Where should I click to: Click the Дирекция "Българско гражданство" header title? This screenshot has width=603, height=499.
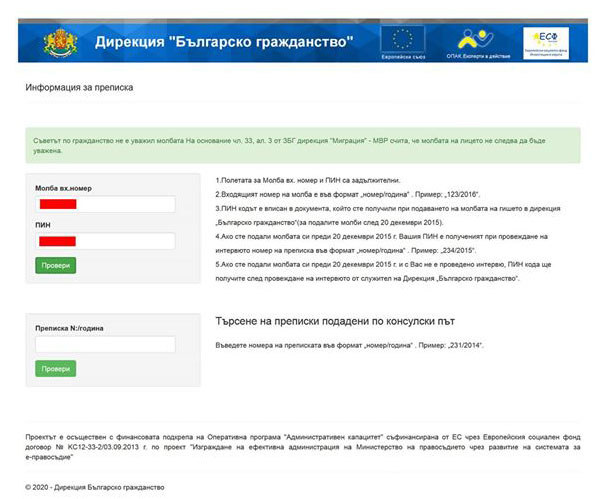(x=223, y=43)
